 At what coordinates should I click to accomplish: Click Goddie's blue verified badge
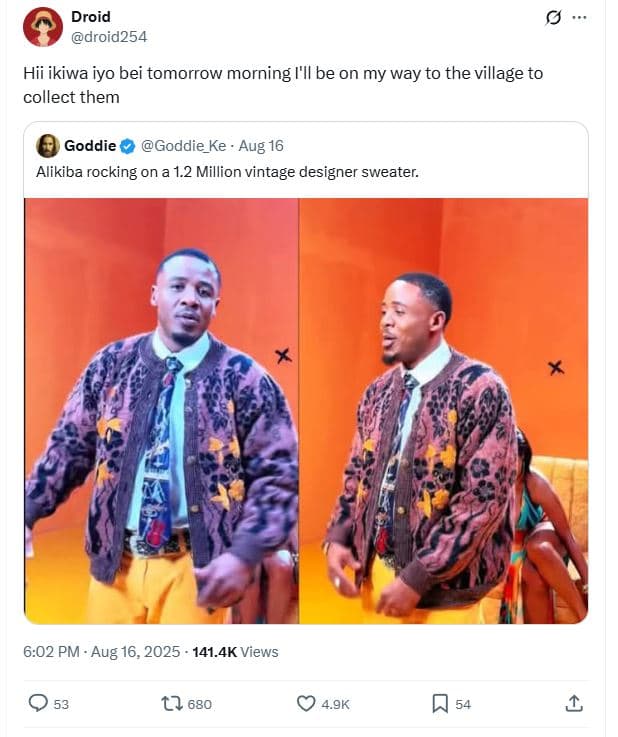[x=128, y=146]
